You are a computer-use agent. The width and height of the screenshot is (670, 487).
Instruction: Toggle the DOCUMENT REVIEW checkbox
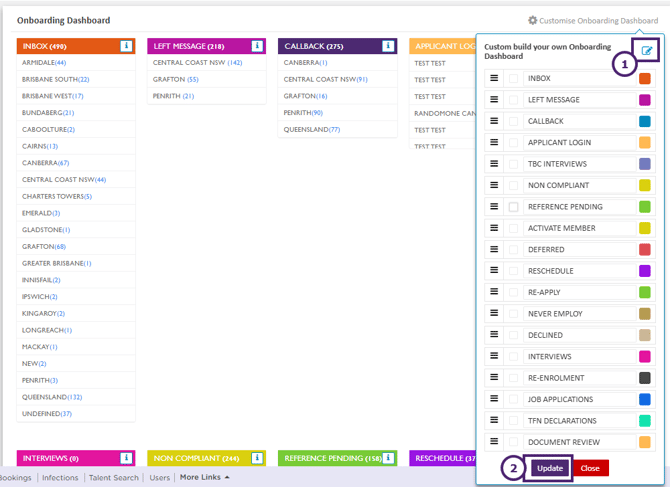click(514, 442)
